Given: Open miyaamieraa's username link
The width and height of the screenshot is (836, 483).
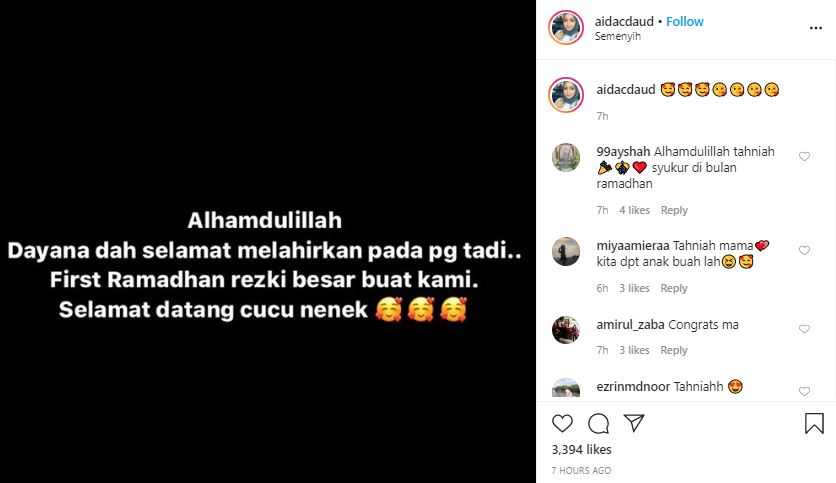Looking at the screenshot, I should pyautogui.click(x=633, y=246).
